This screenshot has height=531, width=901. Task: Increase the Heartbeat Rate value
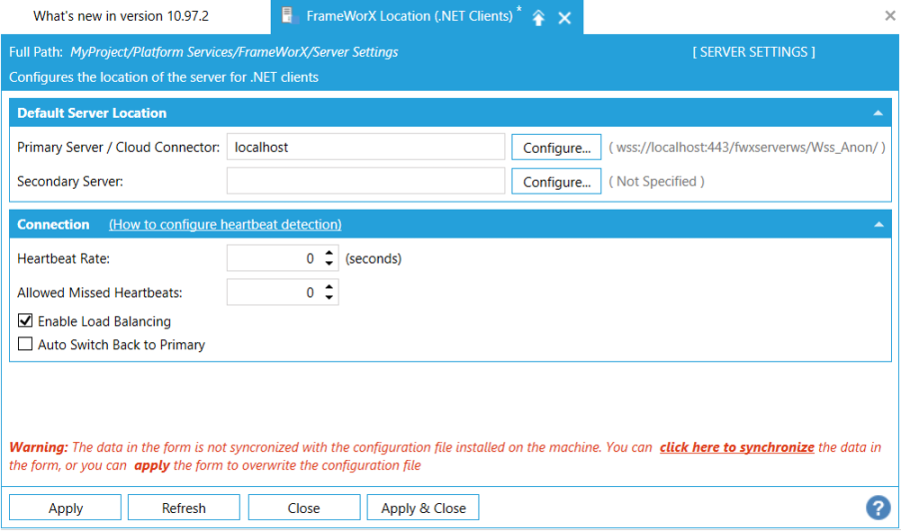(329, 253)
